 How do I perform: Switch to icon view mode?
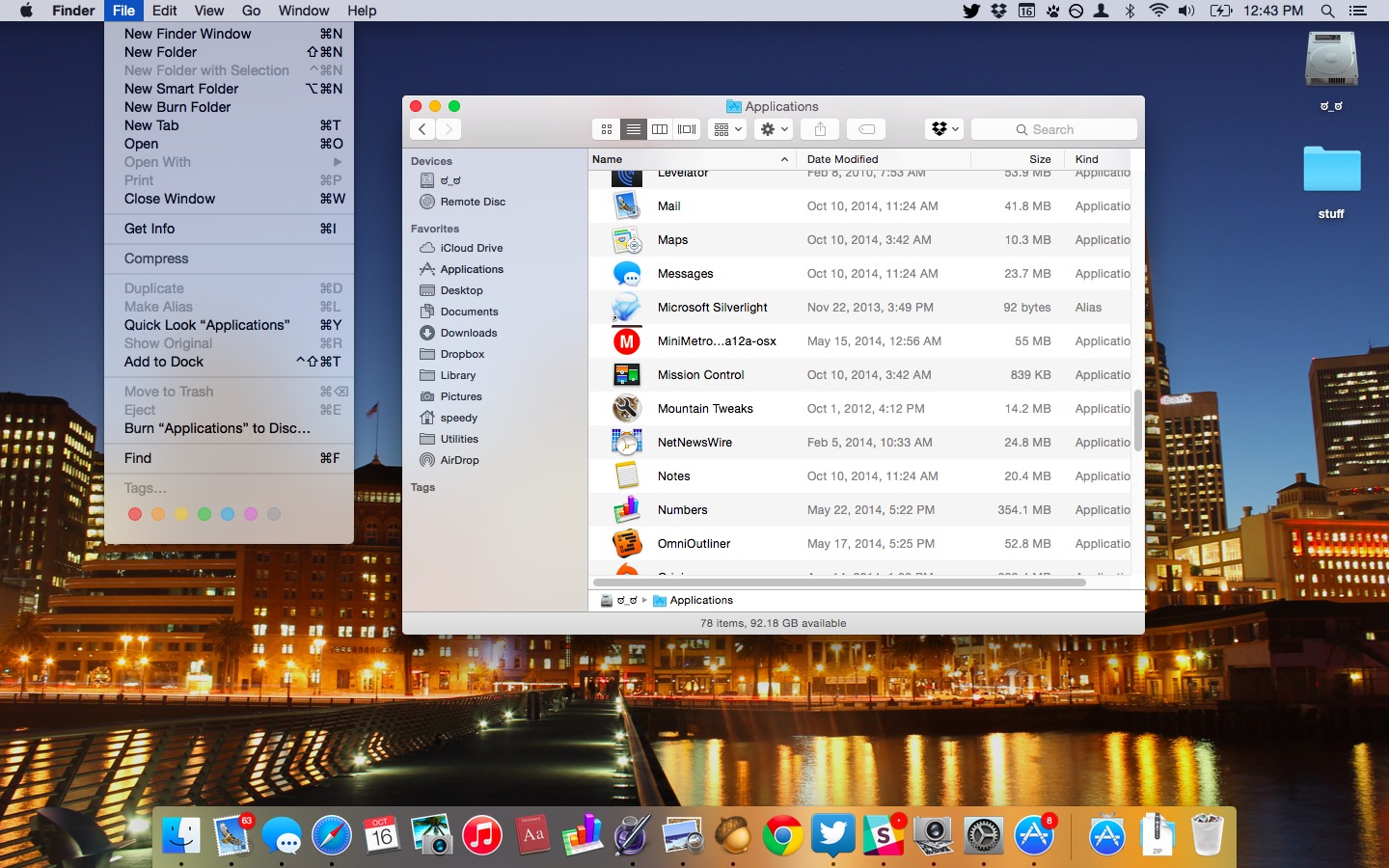(x=607, y=129)
